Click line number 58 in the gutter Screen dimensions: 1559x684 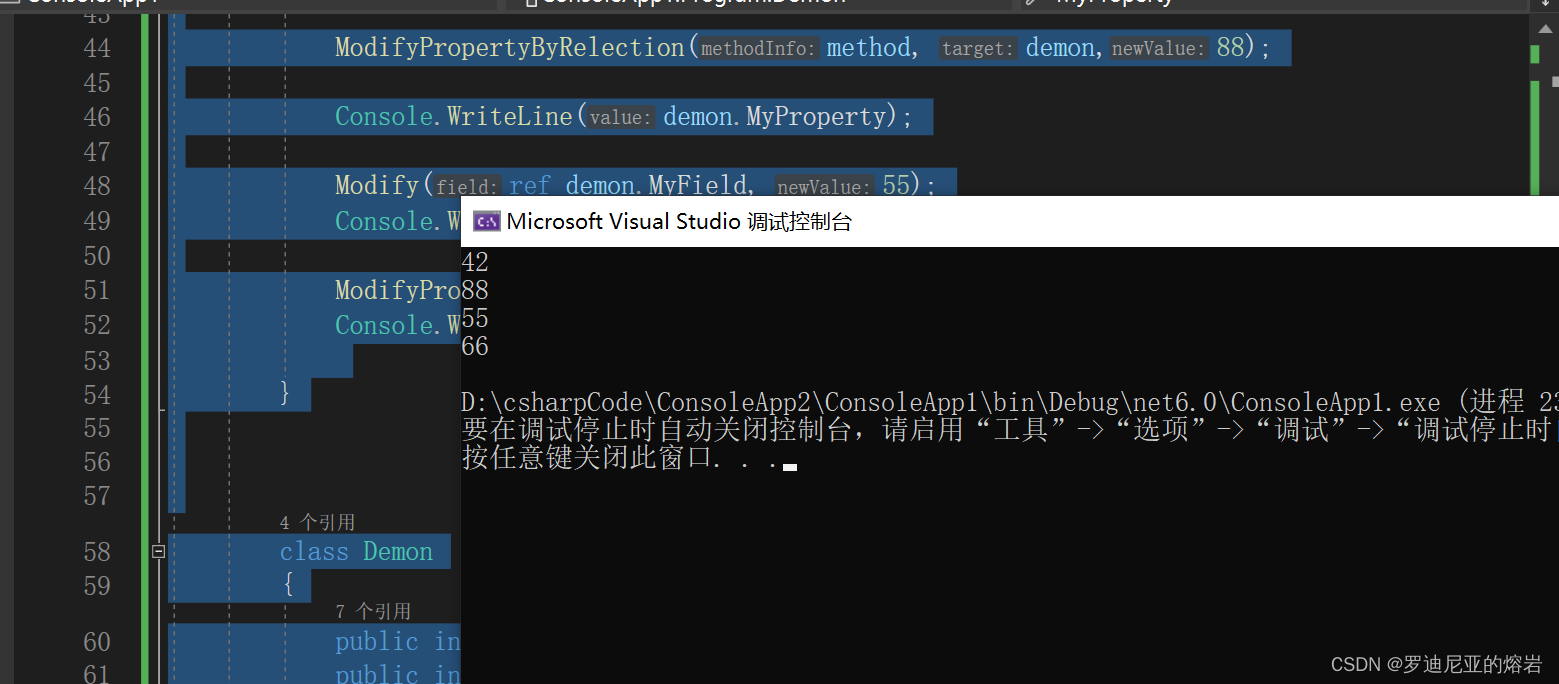coord(97,551)
